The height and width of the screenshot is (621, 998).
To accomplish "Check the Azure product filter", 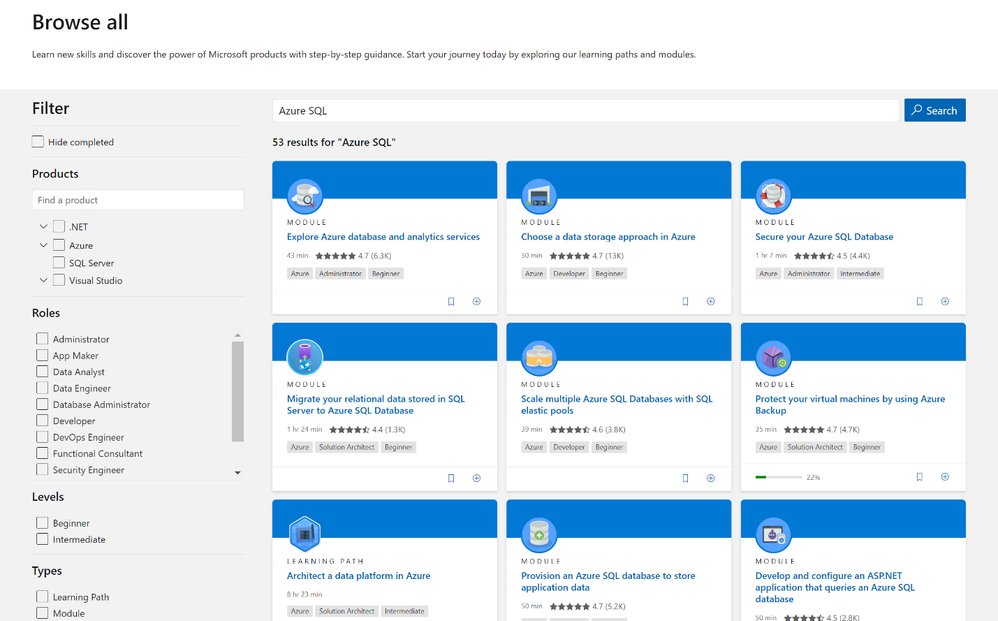I will tap(59, 245).
